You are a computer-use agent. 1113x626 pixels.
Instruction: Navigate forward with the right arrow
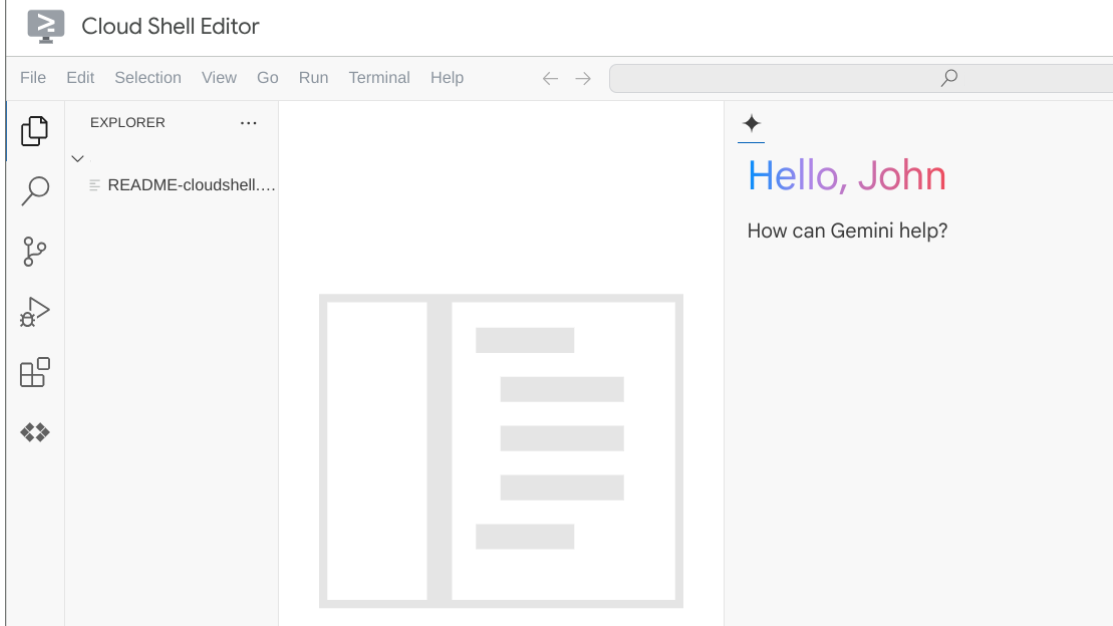tap(583, 77)
